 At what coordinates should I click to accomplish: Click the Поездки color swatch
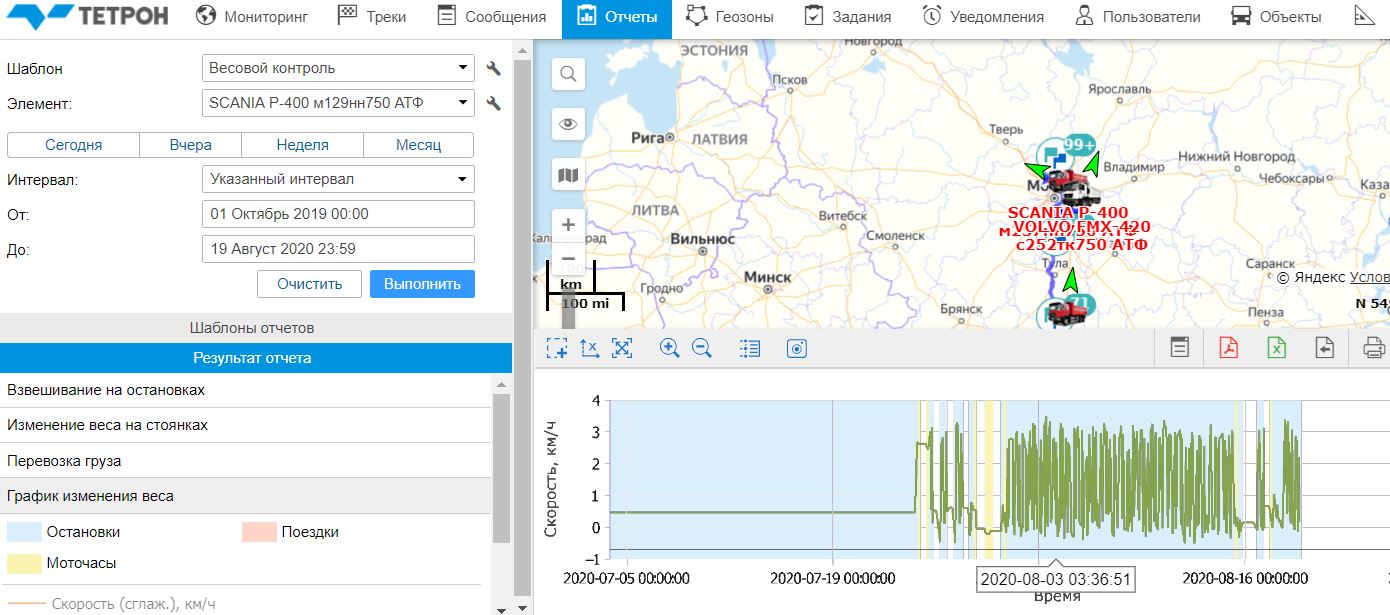[259, 532]
